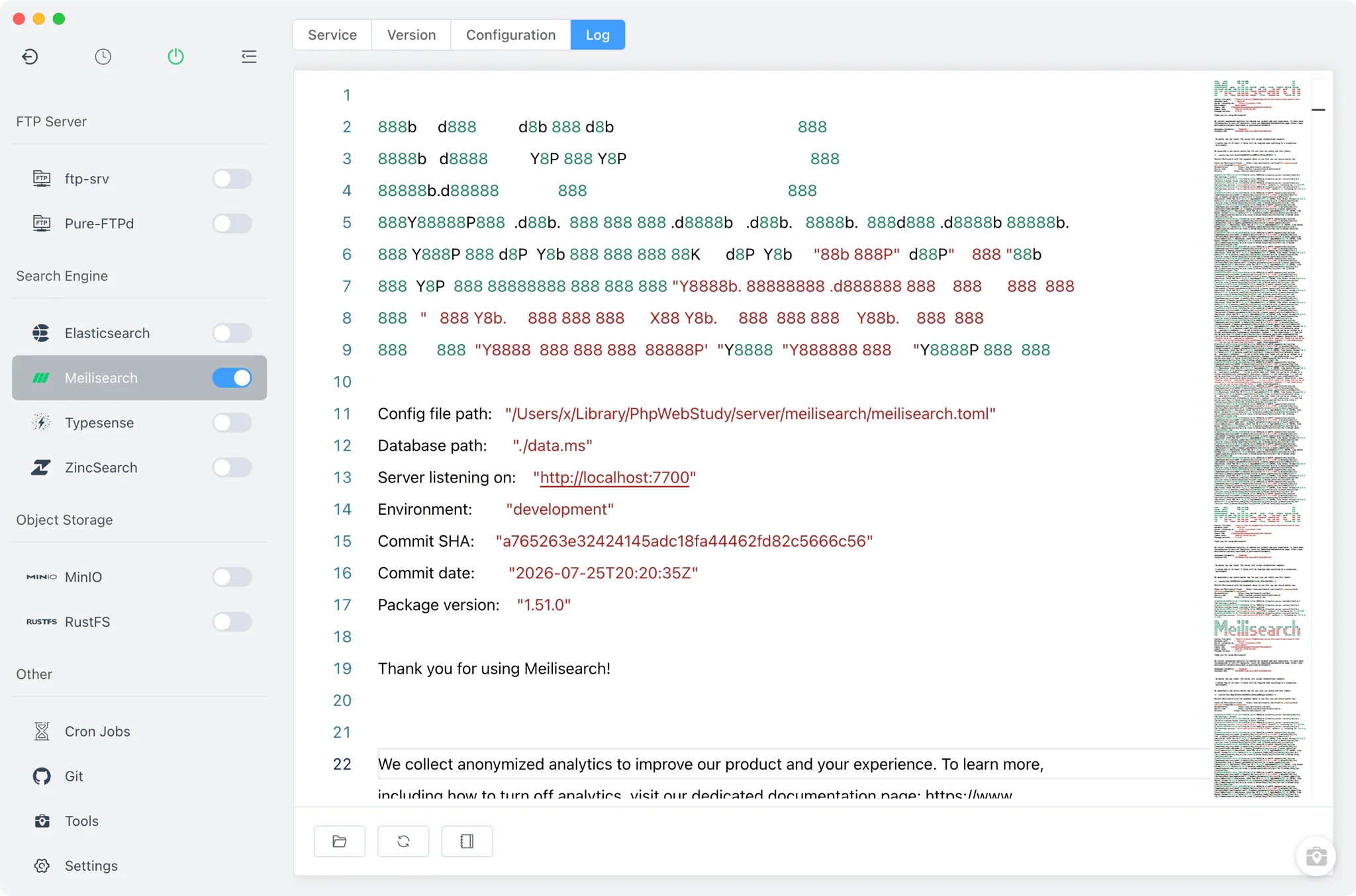Open the Tools module
Screen dimensions: 1356x896
(139, 821)
